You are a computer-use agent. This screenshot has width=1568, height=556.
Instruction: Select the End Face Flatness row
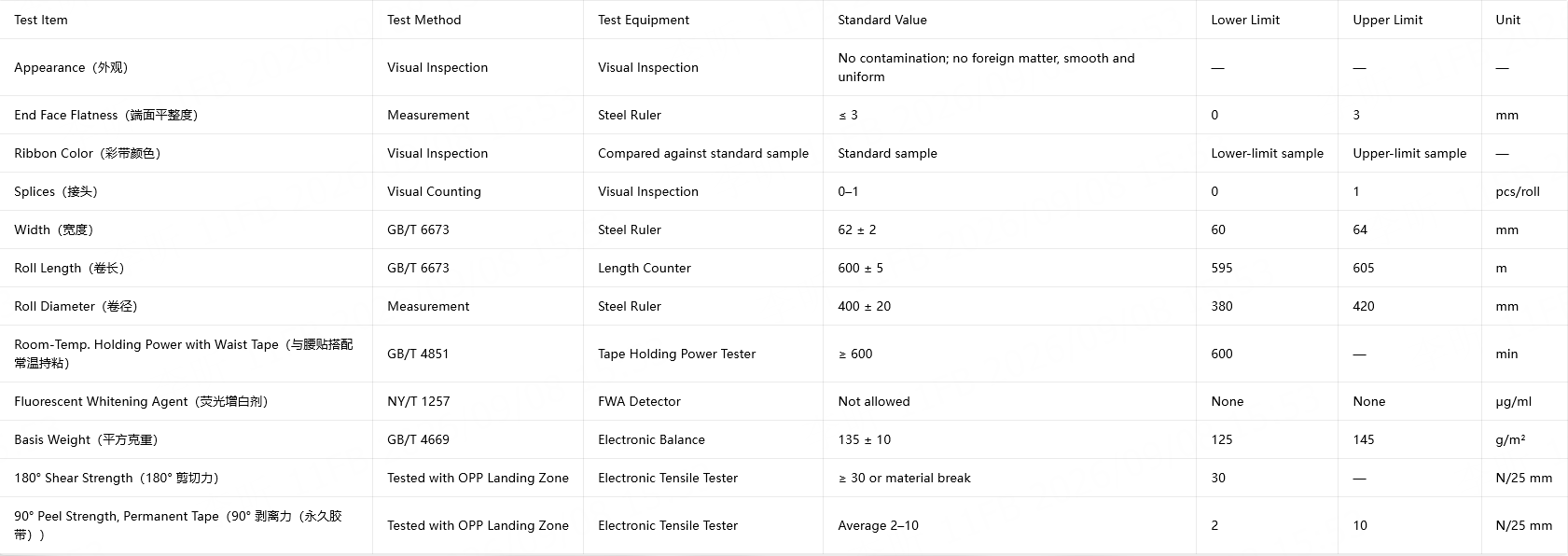[x=784, y=115]
